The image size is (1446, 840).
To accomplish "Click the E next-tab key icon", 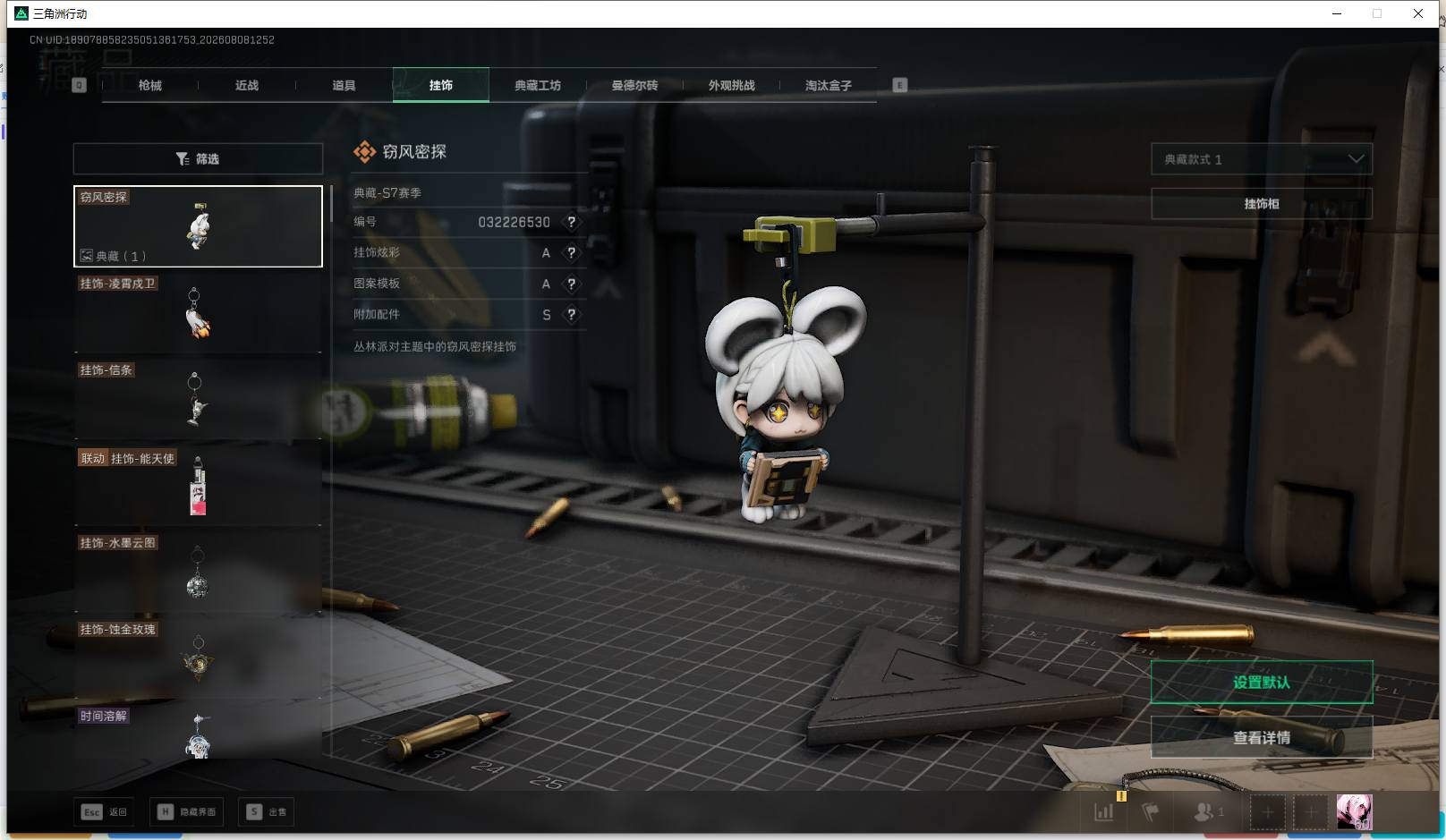I will pyautogui.click(x=900, y=85).
